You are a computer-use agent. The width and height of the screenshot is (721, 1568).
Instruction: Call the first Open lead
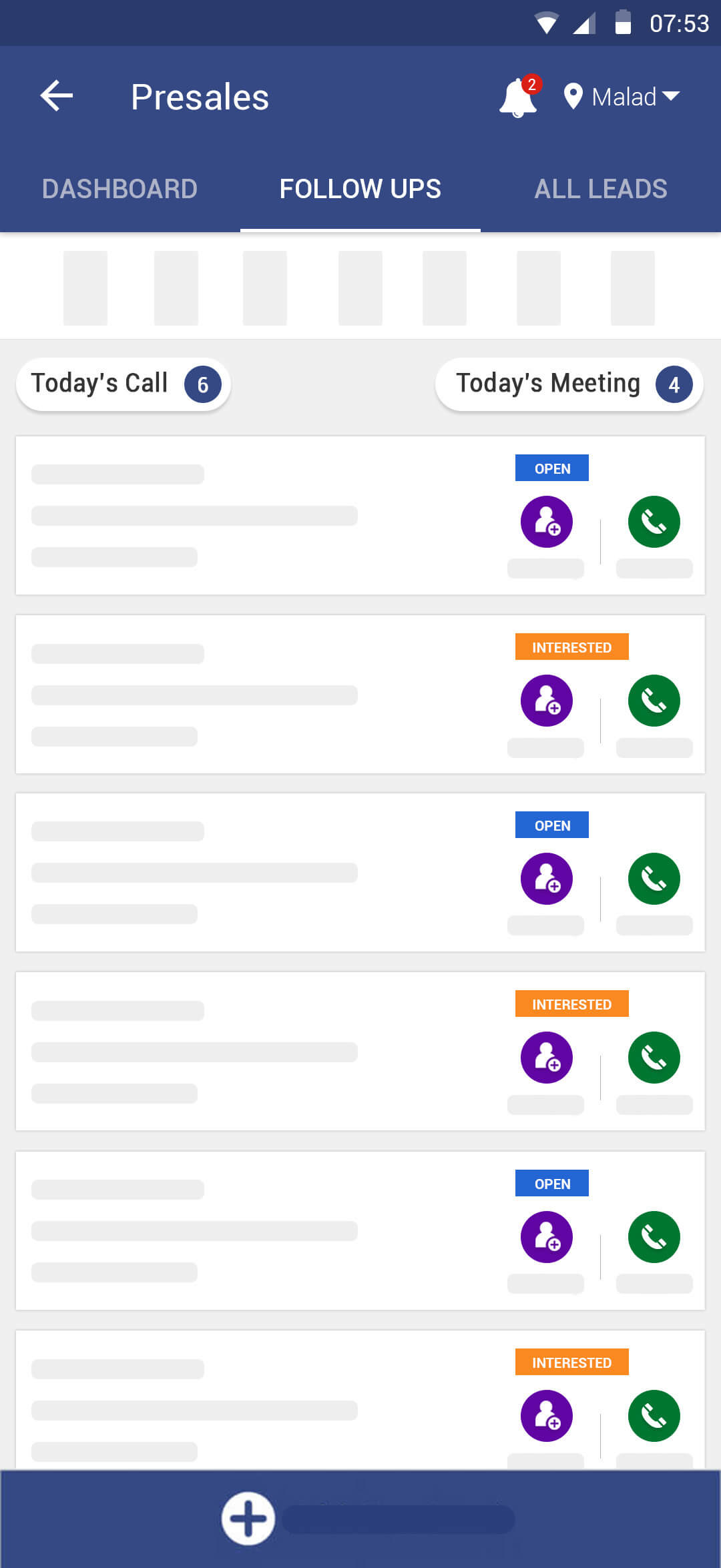pos(654,522)
